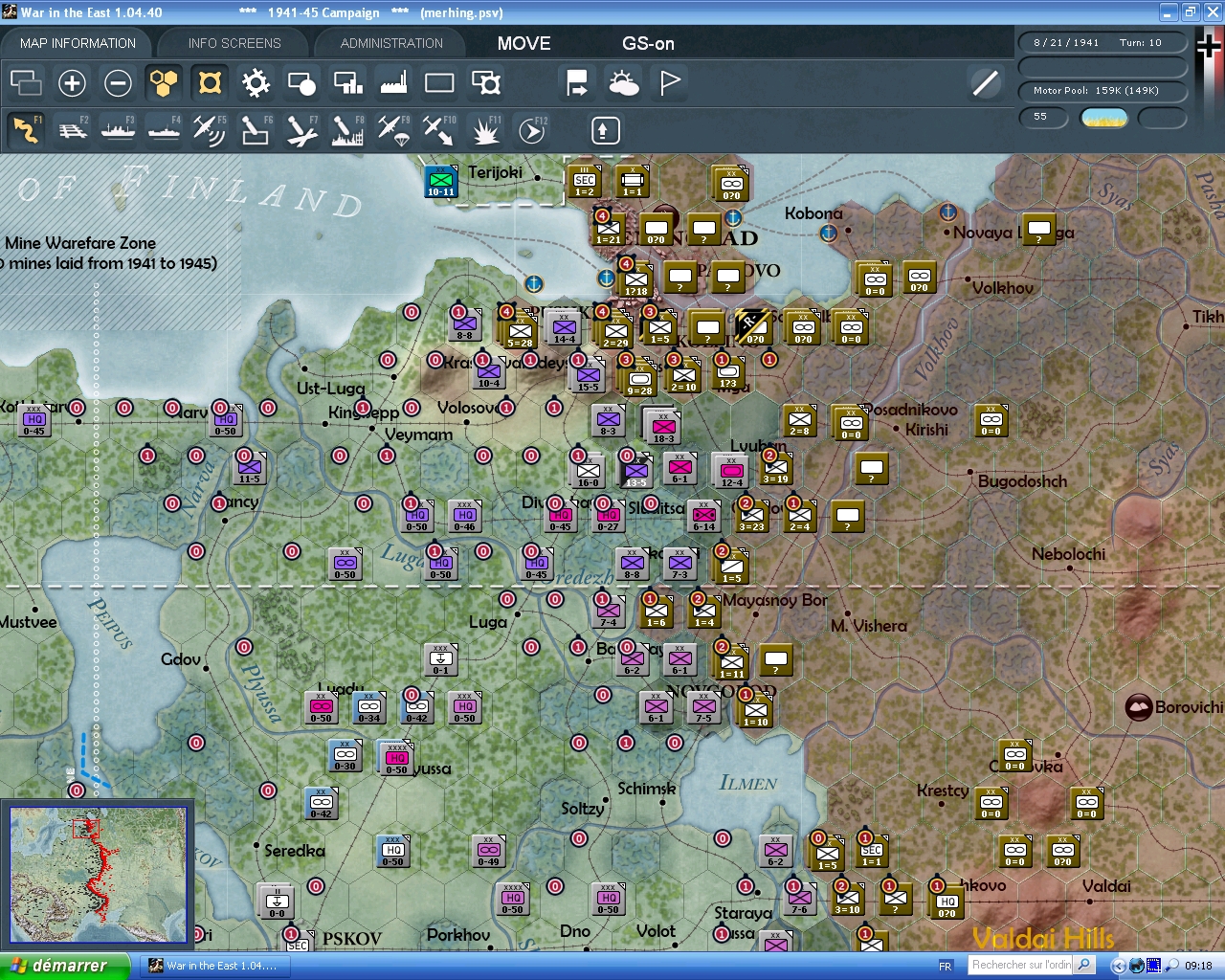Click the GS-on status label
1225x980 pixels.
[648, 43]
